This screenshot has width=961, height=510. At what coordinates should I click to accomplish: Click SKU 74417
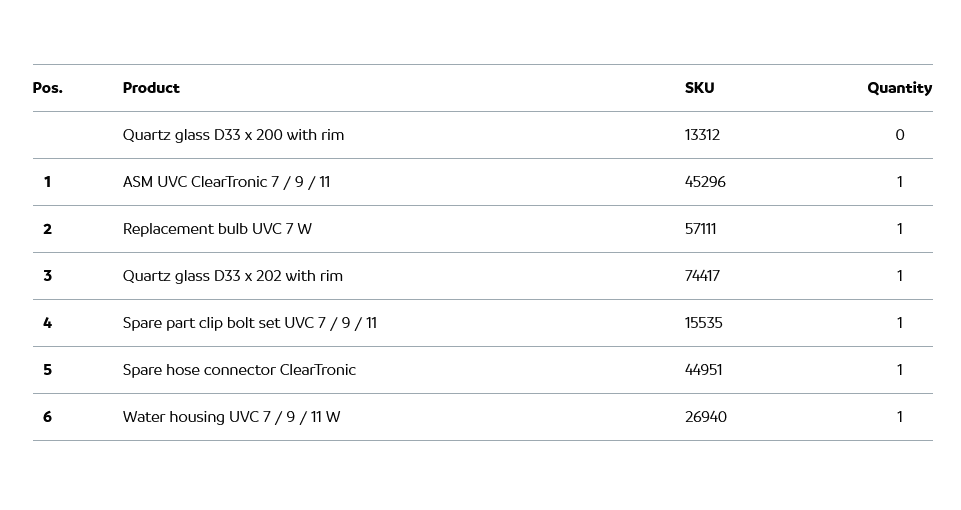click(x=702, y=276)
